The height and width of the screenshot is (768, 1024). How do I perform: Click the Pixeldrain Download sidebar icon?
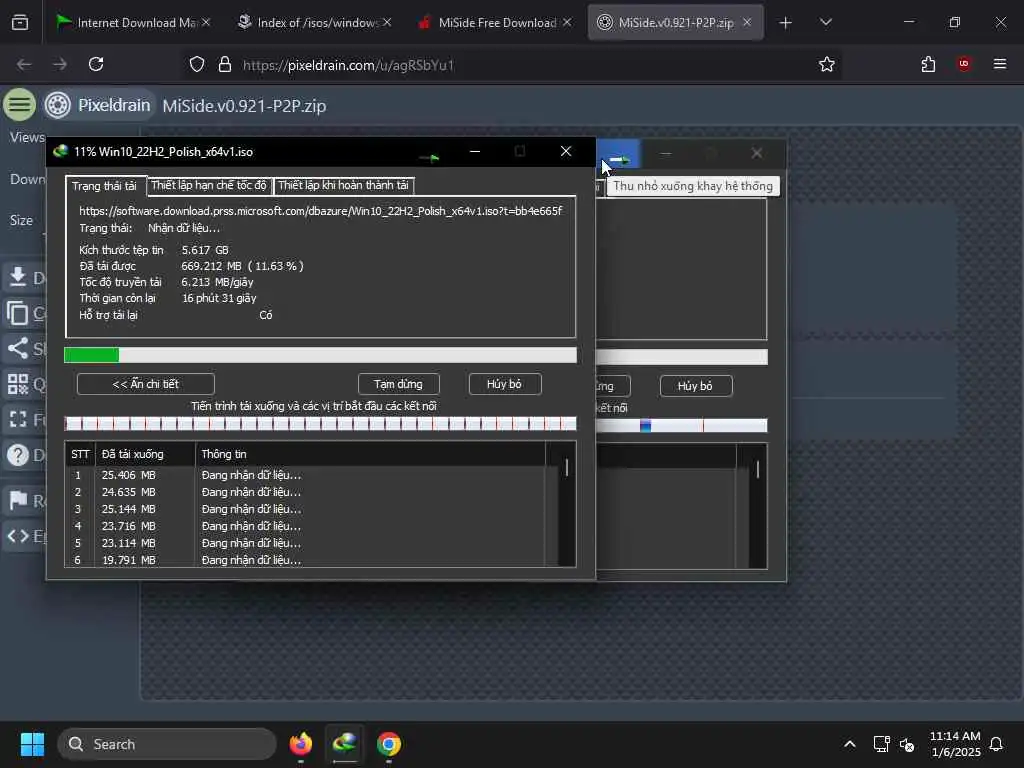(18, 278)
